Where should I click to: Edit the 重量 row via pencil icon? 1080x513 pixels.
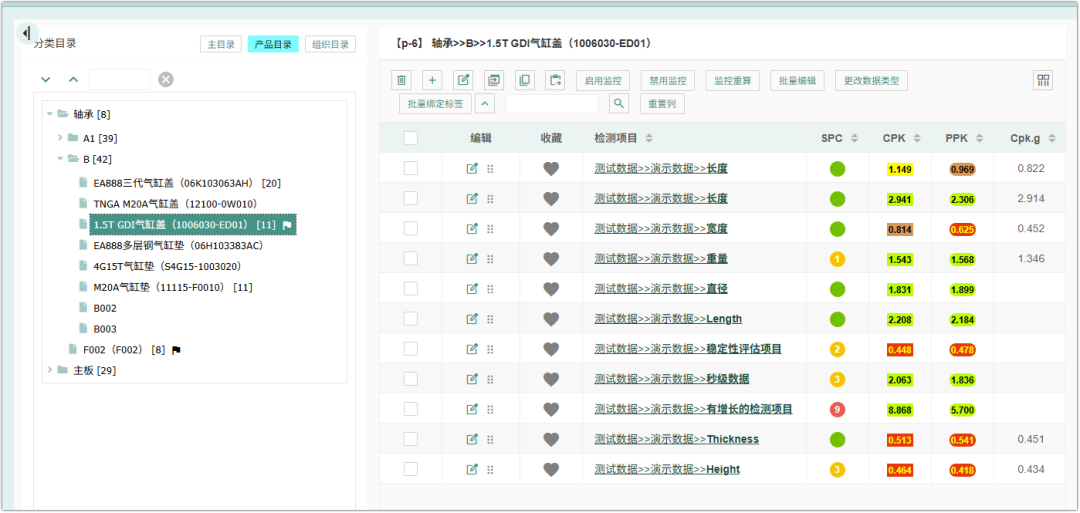pyautogui.click(x=472, y=259)
